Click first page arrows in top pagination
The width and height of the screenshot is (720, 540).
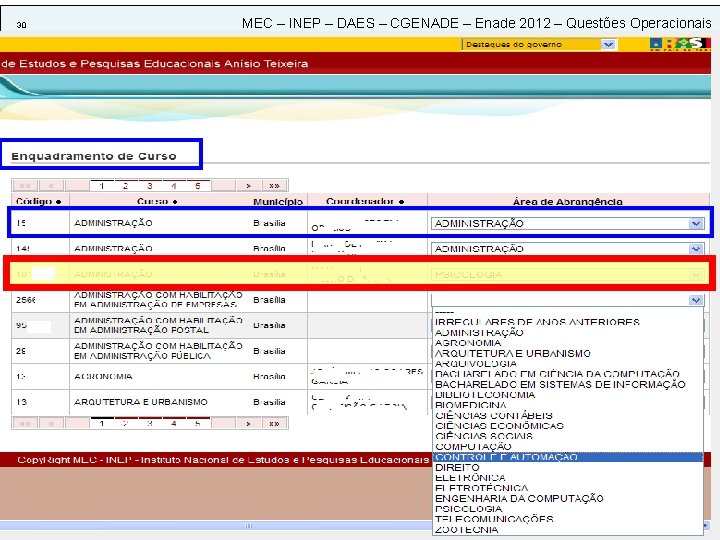[x=25, y=186]
